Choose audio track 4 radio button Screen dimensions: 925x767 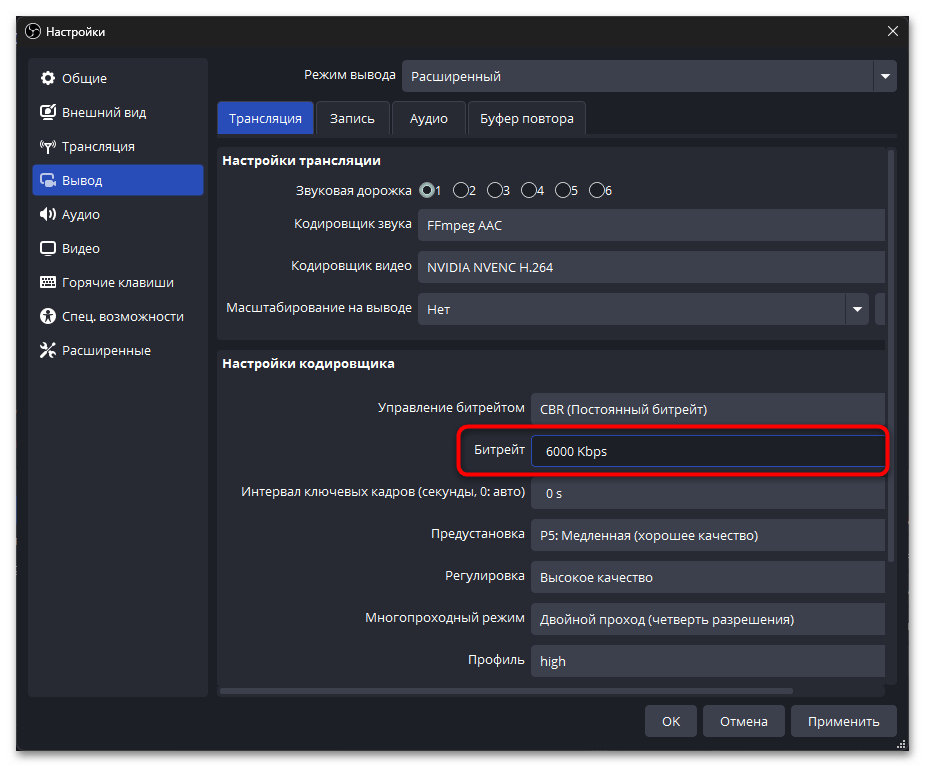tap(529, 190)
